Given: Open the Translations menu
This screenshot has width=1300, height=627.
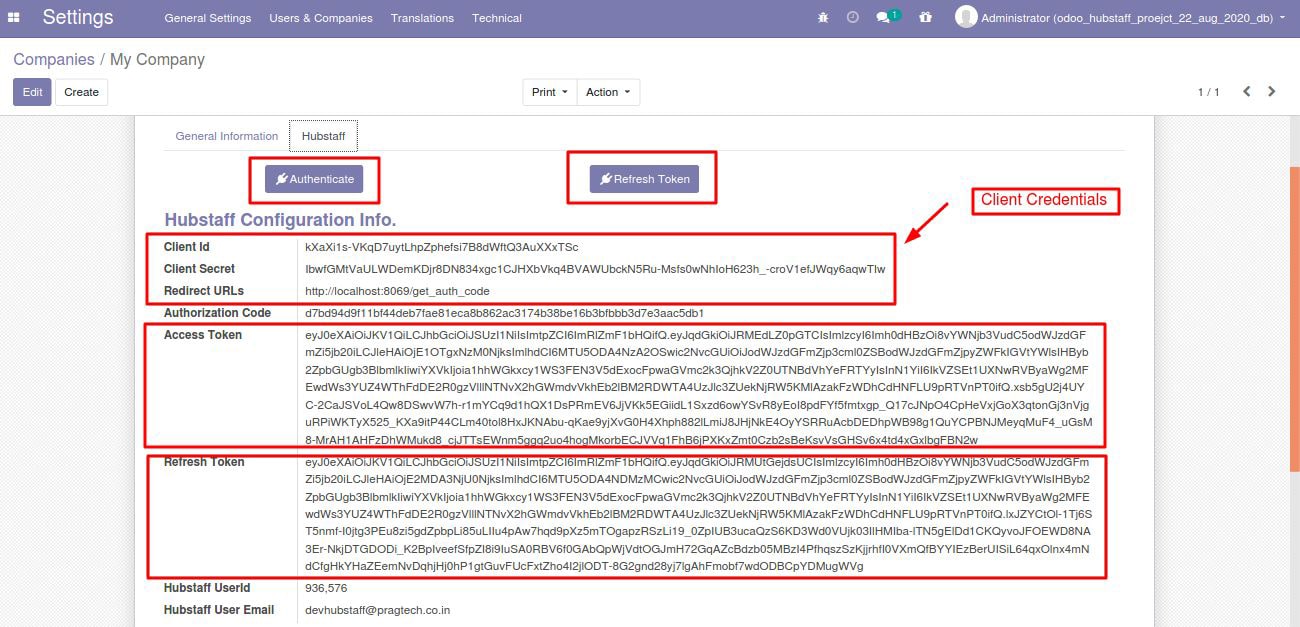Looking at the screenshot, I should click(x=422, y=18).
